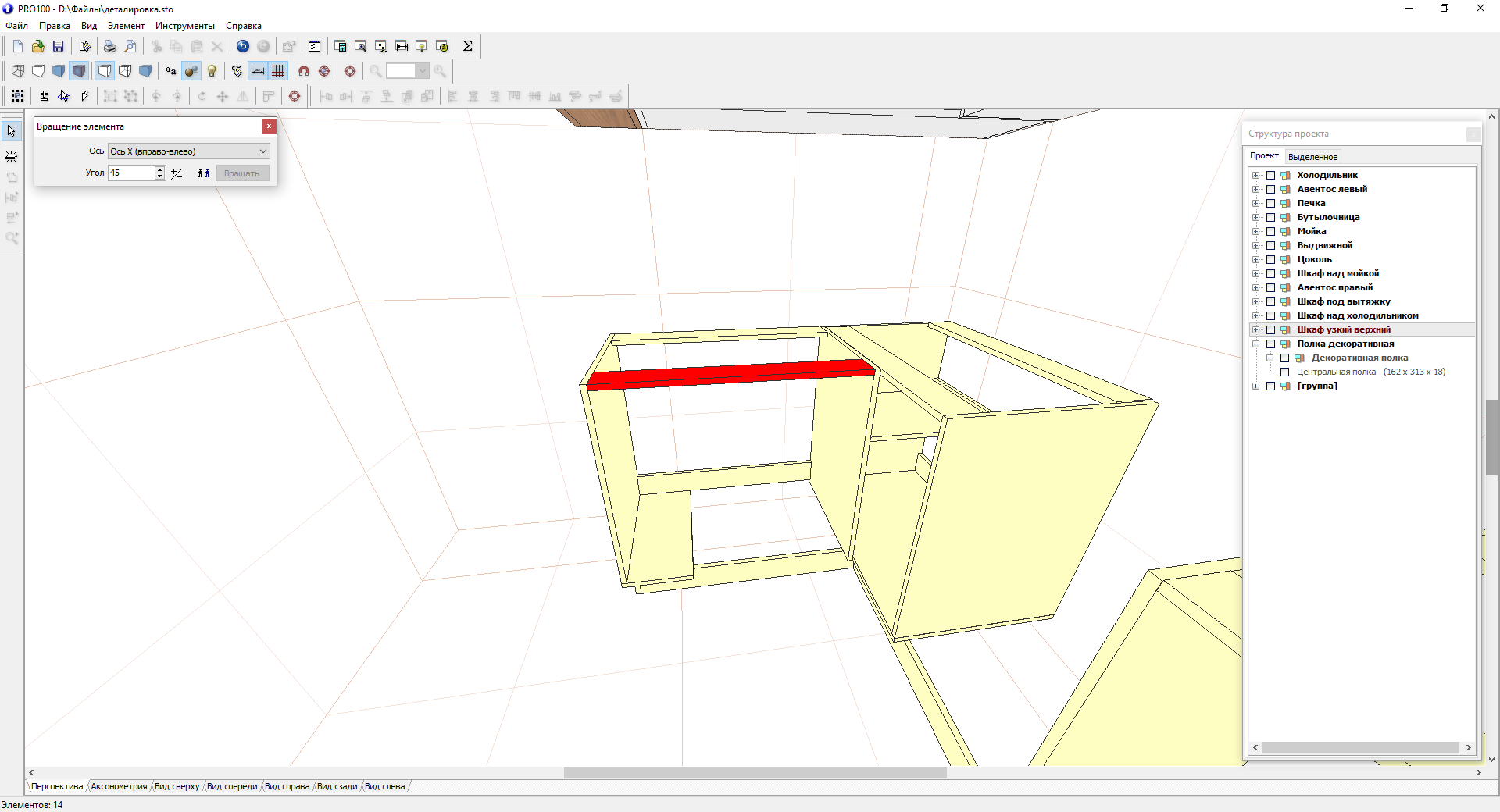Viewport: 1500px width, 812px height.
Task: Toggle the contours outline option
Action: 105,71
